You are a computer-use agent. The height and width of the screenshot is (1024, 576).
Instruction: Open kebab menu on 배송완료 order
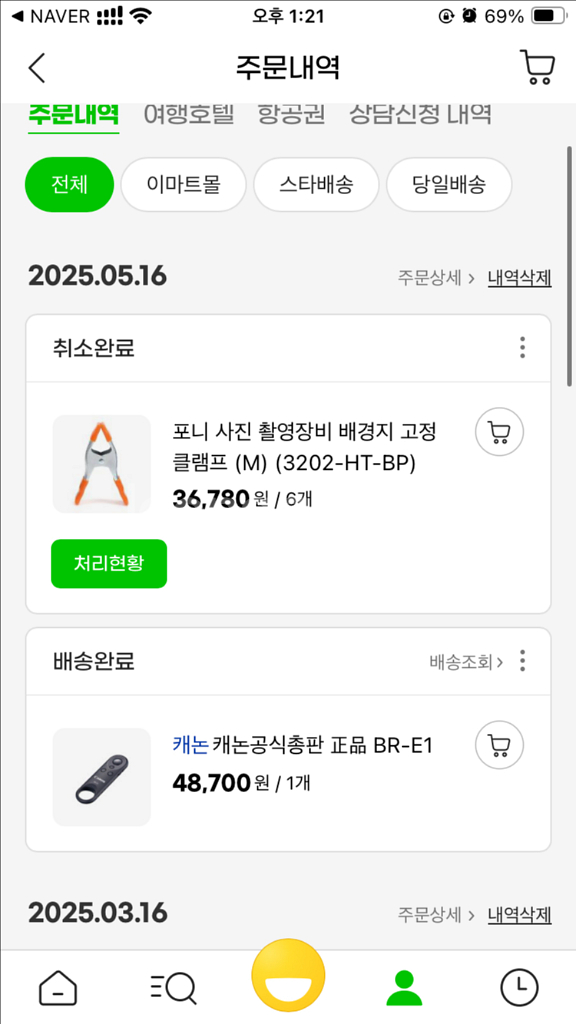point(522,661)
